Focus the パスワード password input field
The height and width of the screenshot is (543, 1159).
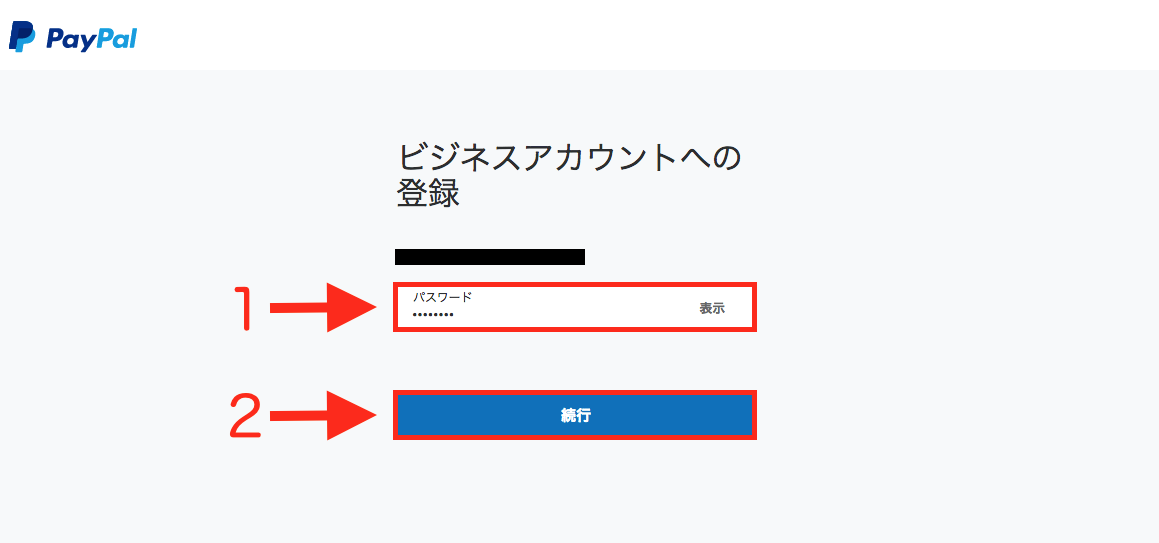(x=574, y=307)
